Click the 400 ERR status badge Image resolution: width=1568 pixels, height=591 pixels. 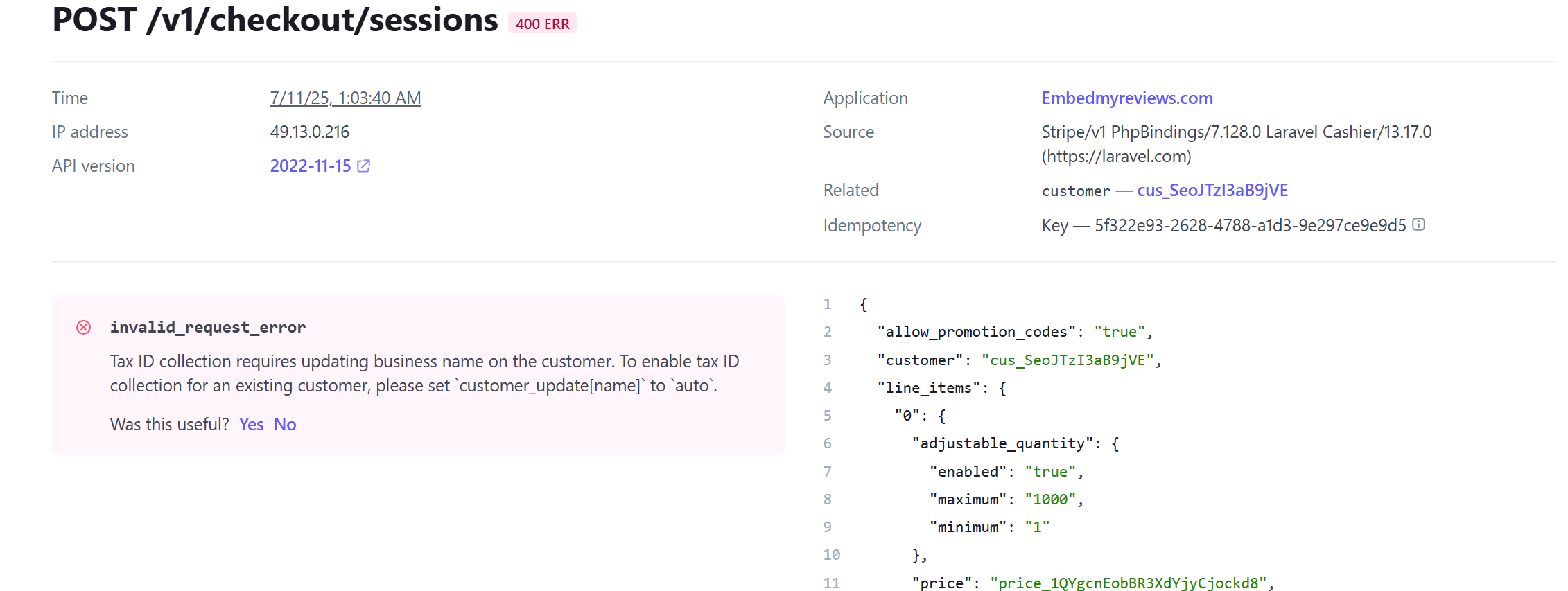tap(542, 24)
